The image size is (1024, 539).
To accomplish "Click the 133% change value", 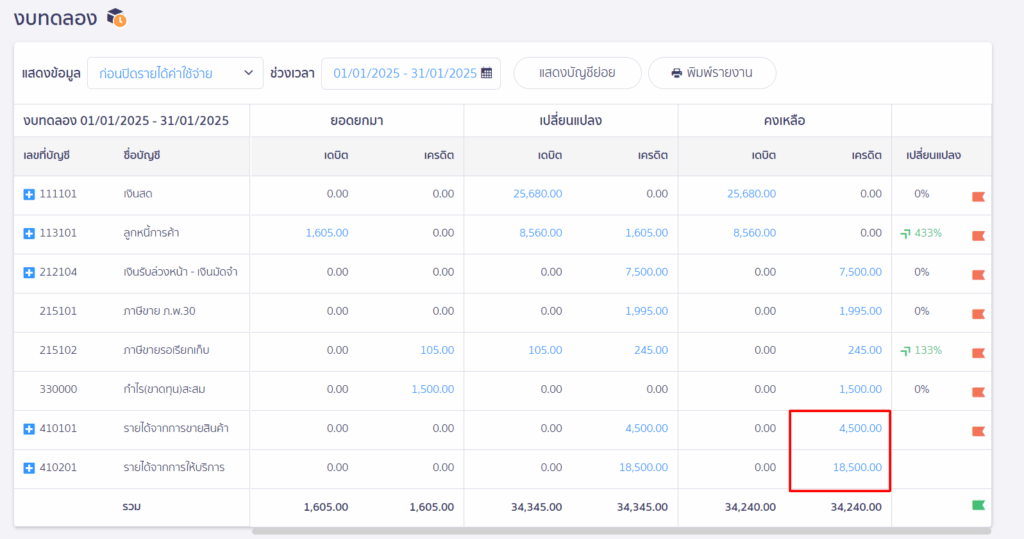I will (928, 350).
